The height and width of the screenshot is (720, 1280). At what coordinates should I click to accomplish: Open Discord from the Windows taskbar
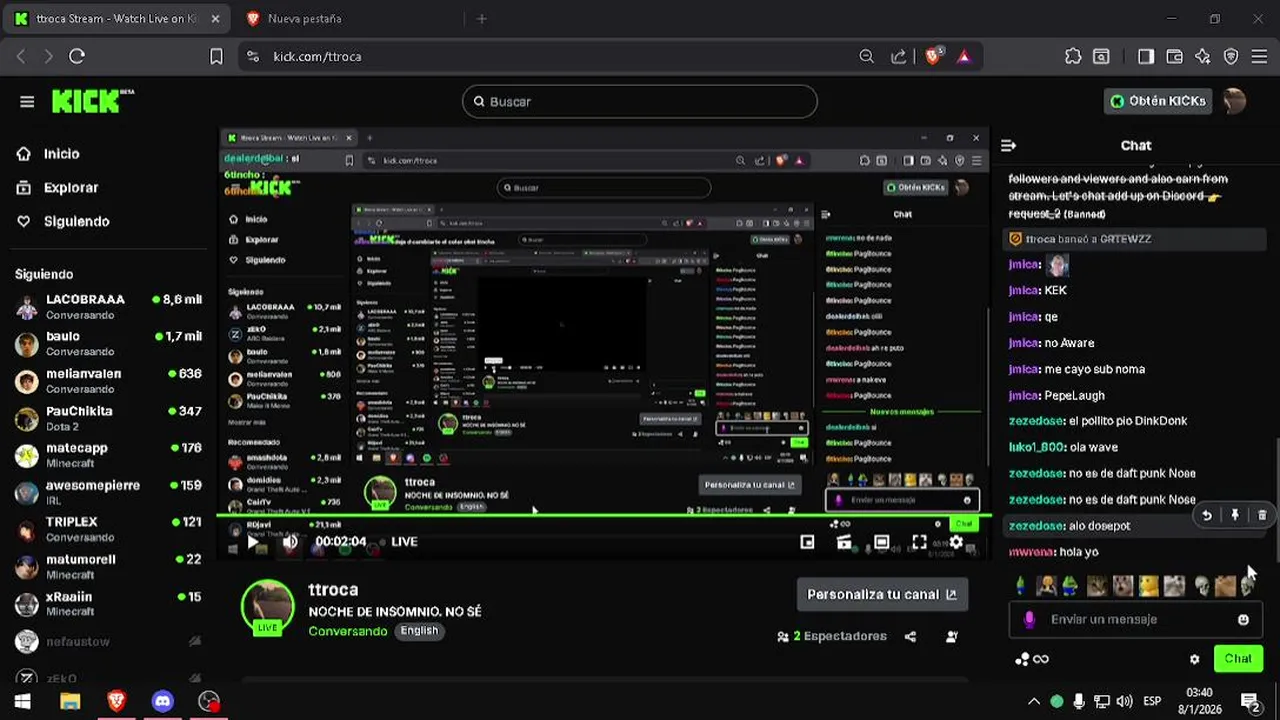tap(163, 702)
